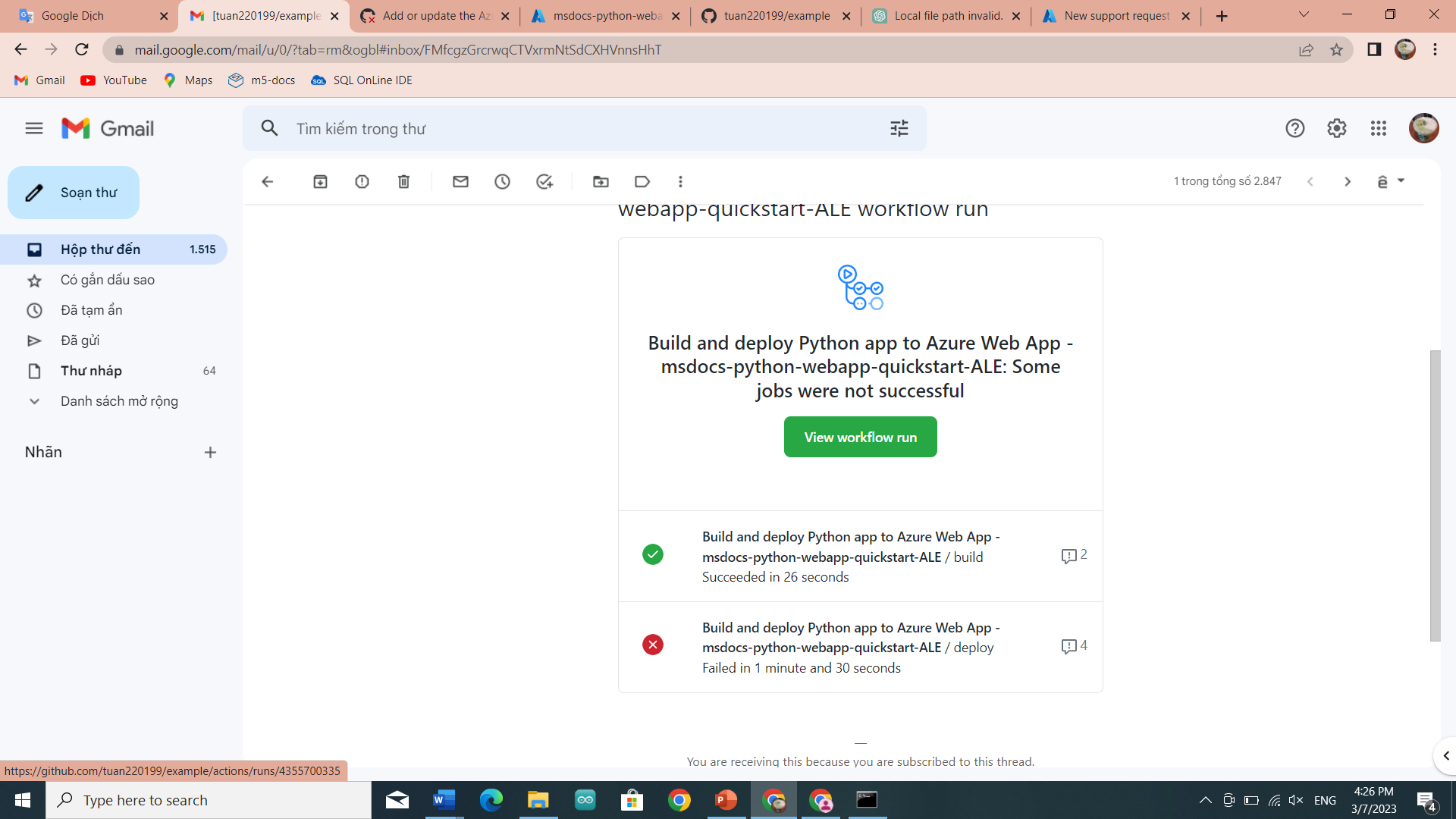Add this email to Tasks
Screen dimensions: 1456x819
point(544,181)
